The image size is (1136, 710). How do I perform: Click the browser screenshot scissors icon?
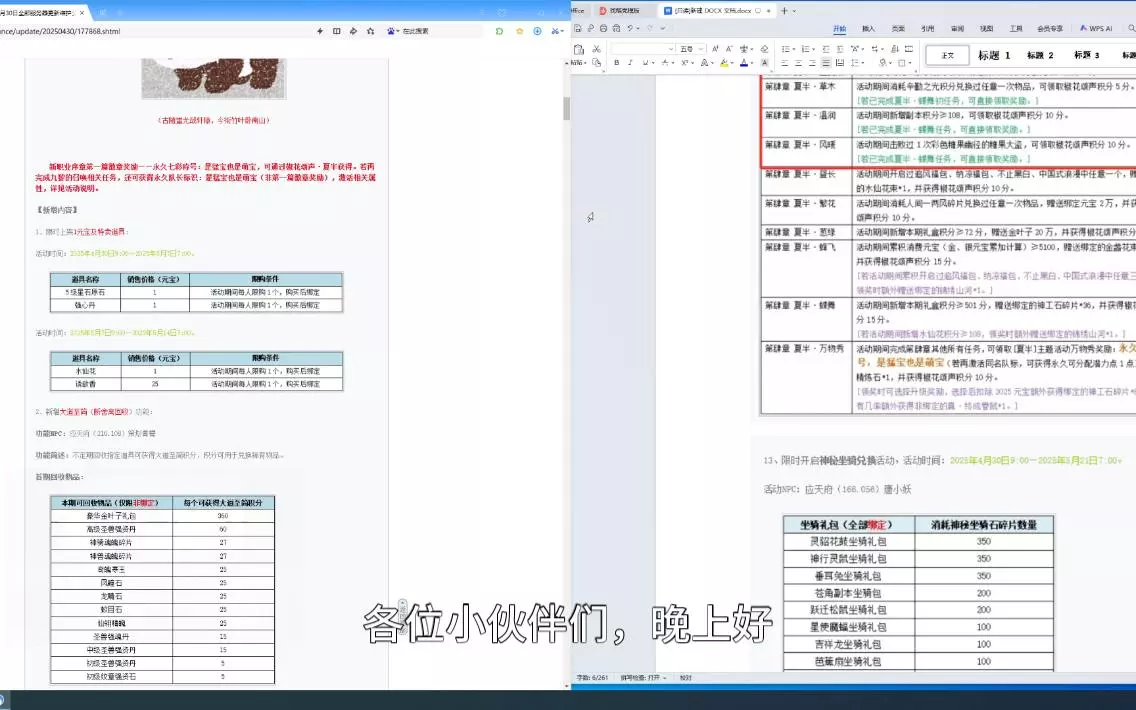(x=554, y=31)
